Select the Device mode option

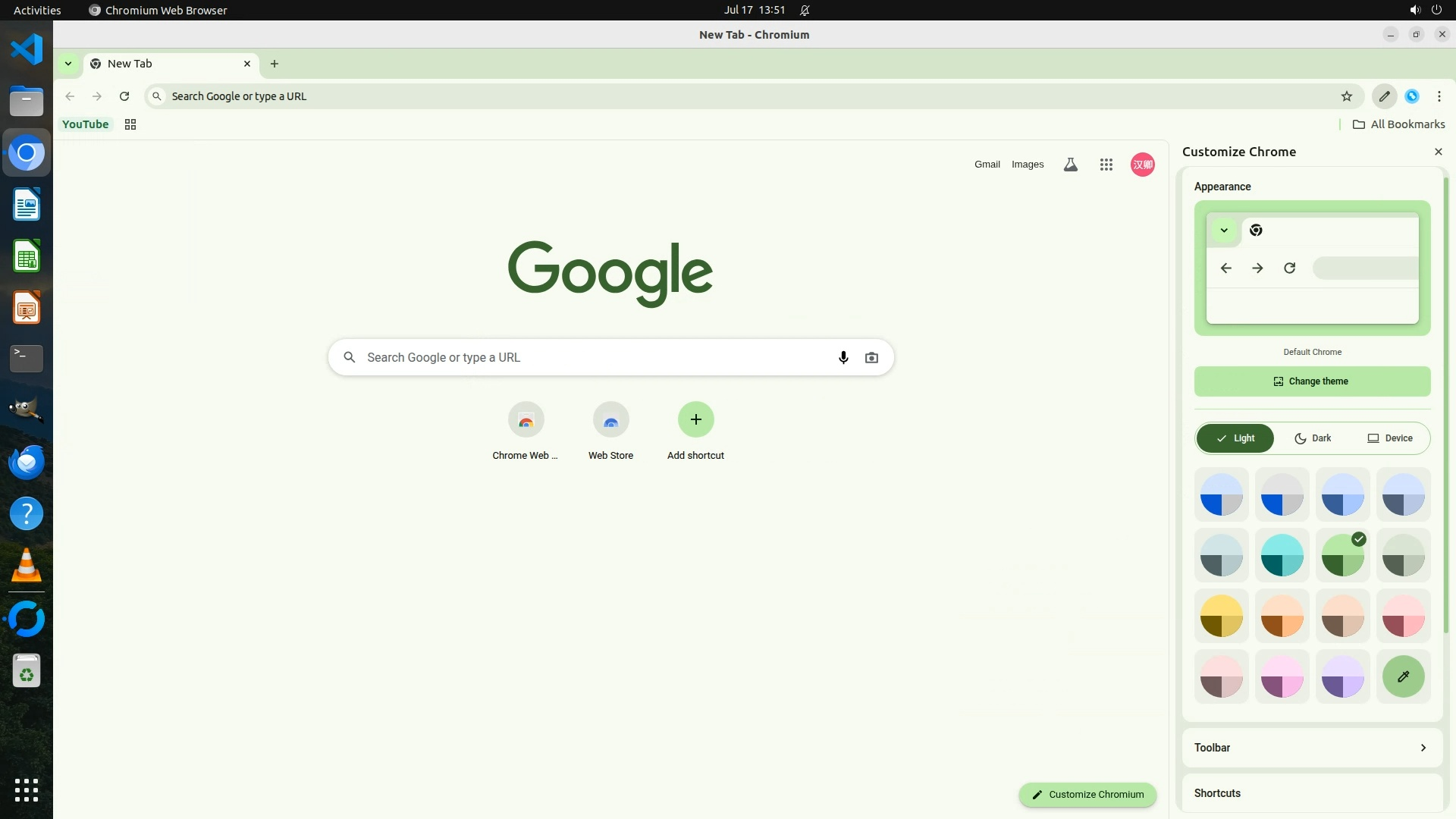(1390, 438)
